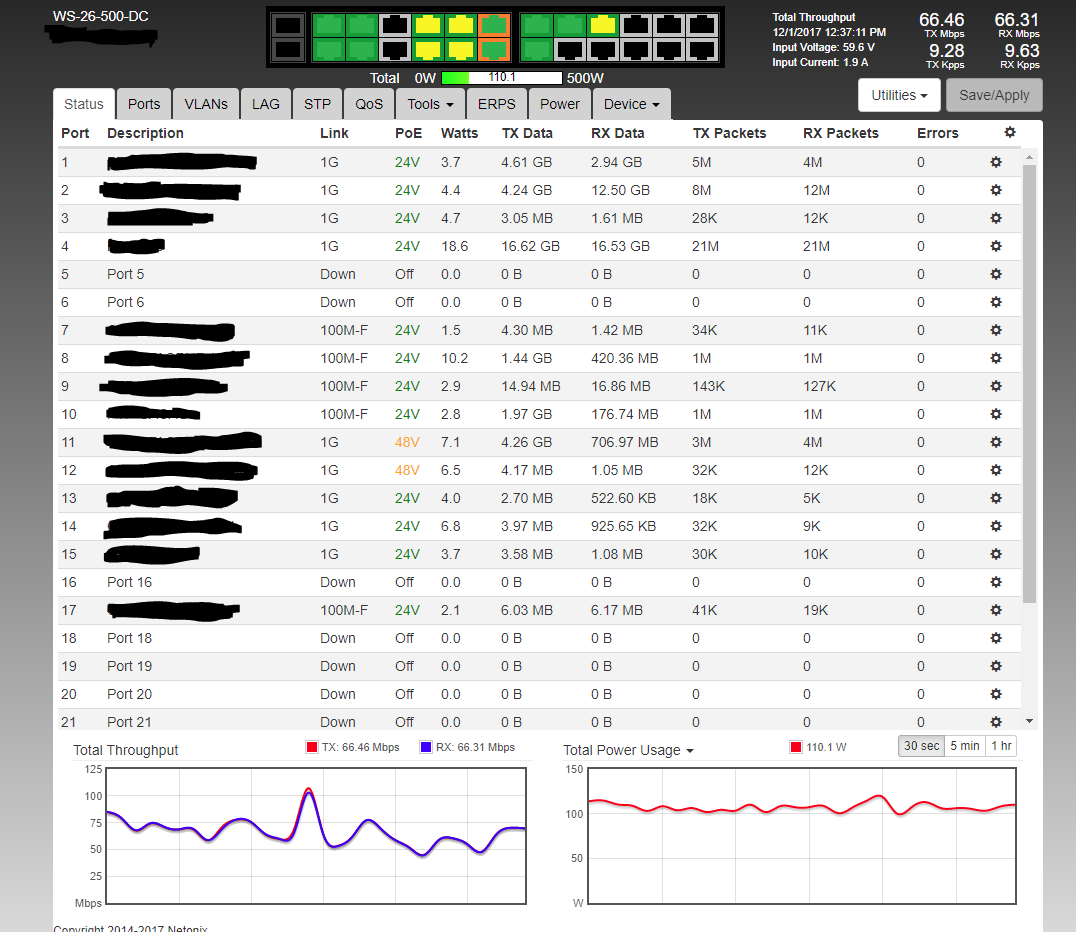1076x932 pixels.
Task: Open settings gear for port 4 row
Action: [995, 246]
